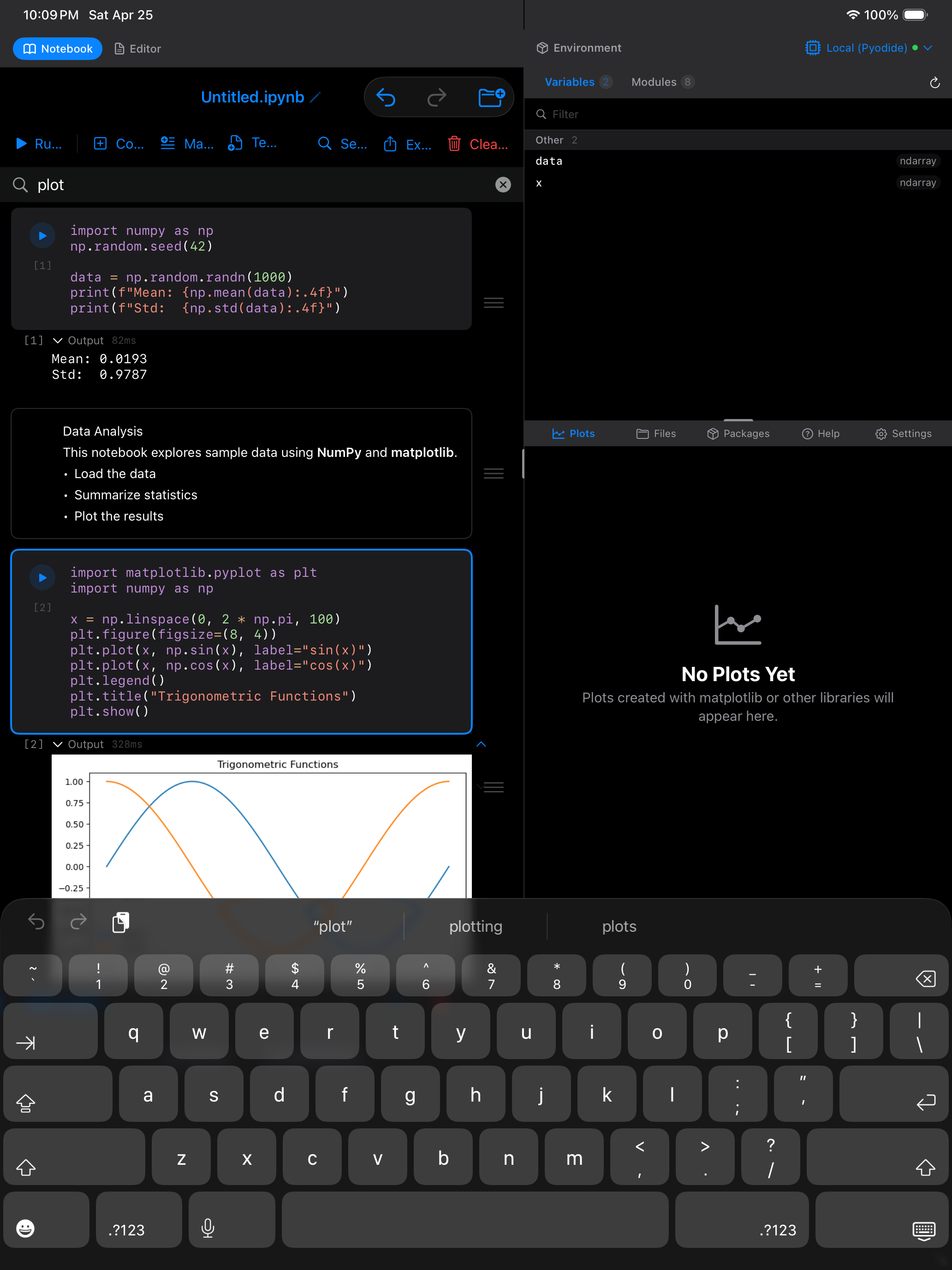Choose the "plot" keyboard suggestion
Viewport: 952px width, 1270px height.
click(333, 926)
